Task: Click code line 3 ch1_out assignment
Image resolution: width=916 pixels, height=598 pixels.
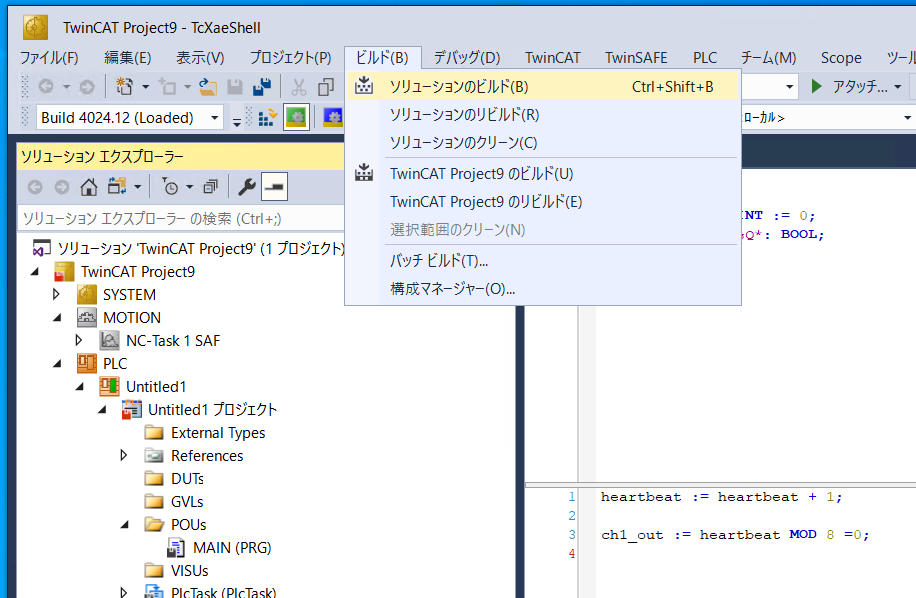Action: coord(735,535)
